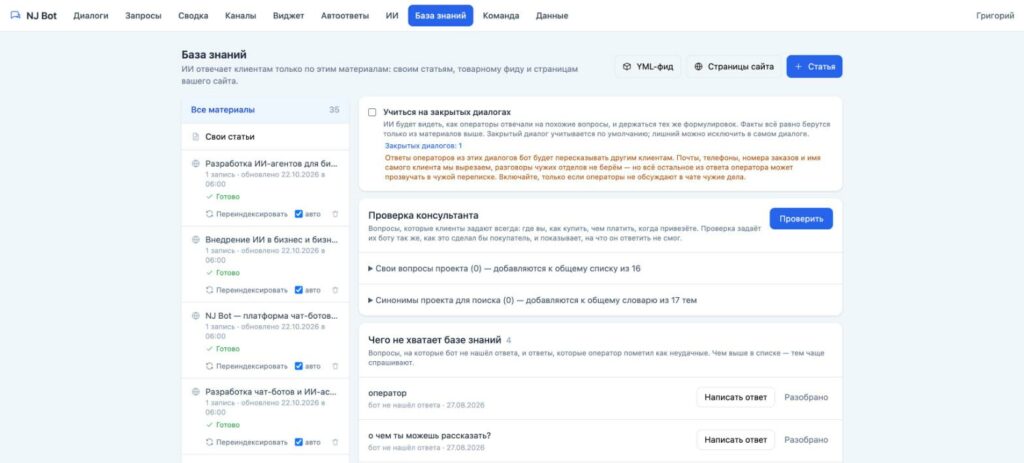
Task: Toggle авто for Разработка ИИ-агентов
Action: [298, 214]
